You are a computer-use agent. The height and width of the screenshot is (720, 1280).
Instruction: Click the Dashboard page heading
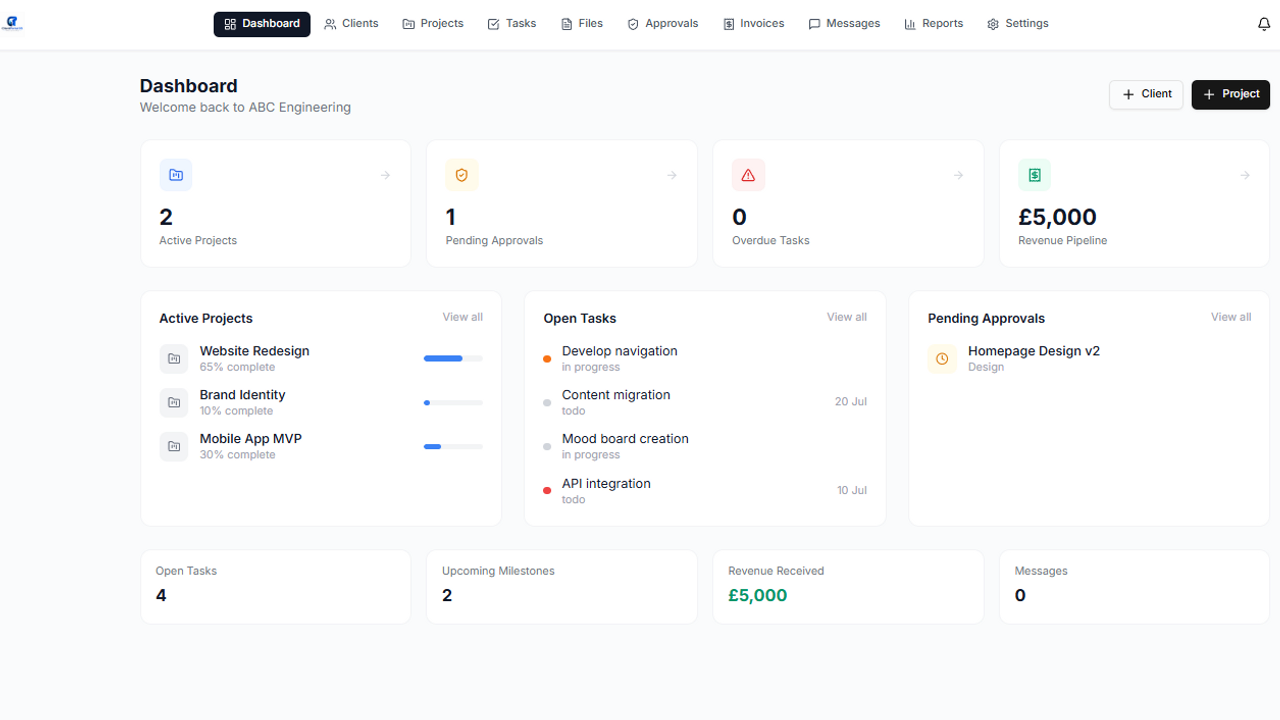[189, 86]
